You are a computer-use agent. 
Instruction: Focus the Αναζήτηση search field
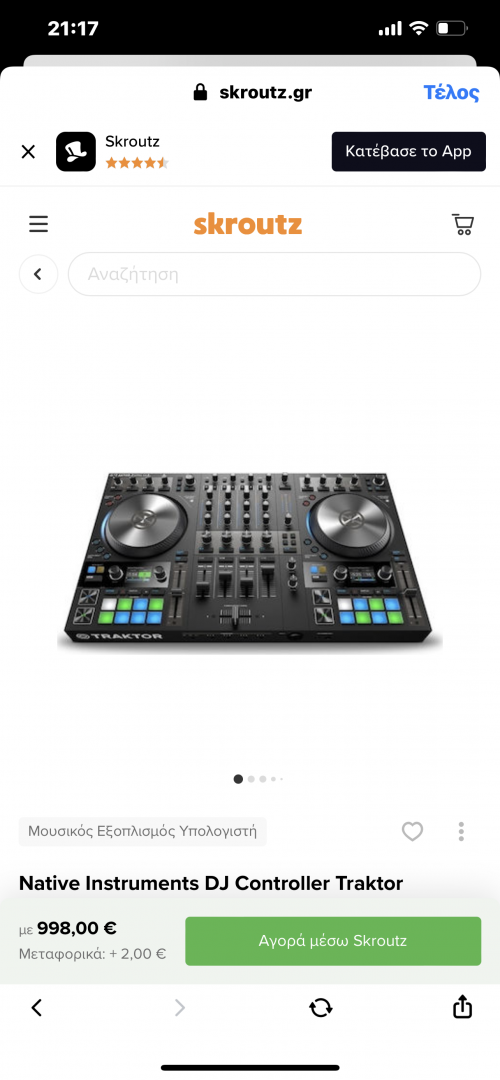pos(274,274)
